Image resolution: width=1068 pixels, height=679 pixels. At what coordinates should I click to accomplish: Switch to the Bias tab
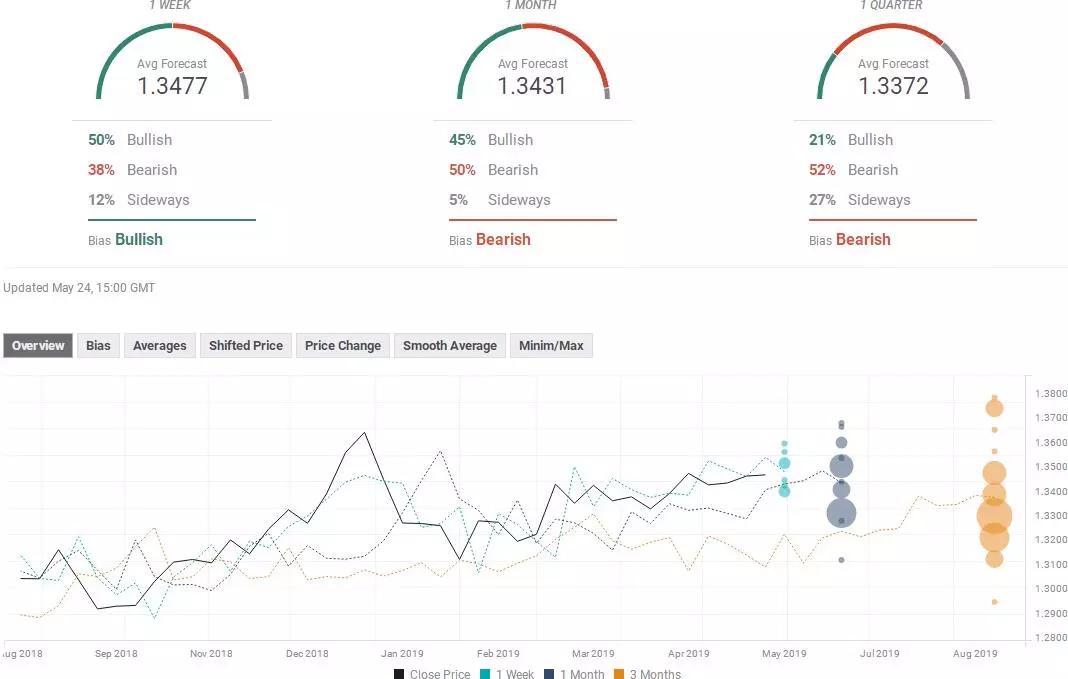point(98,346)
